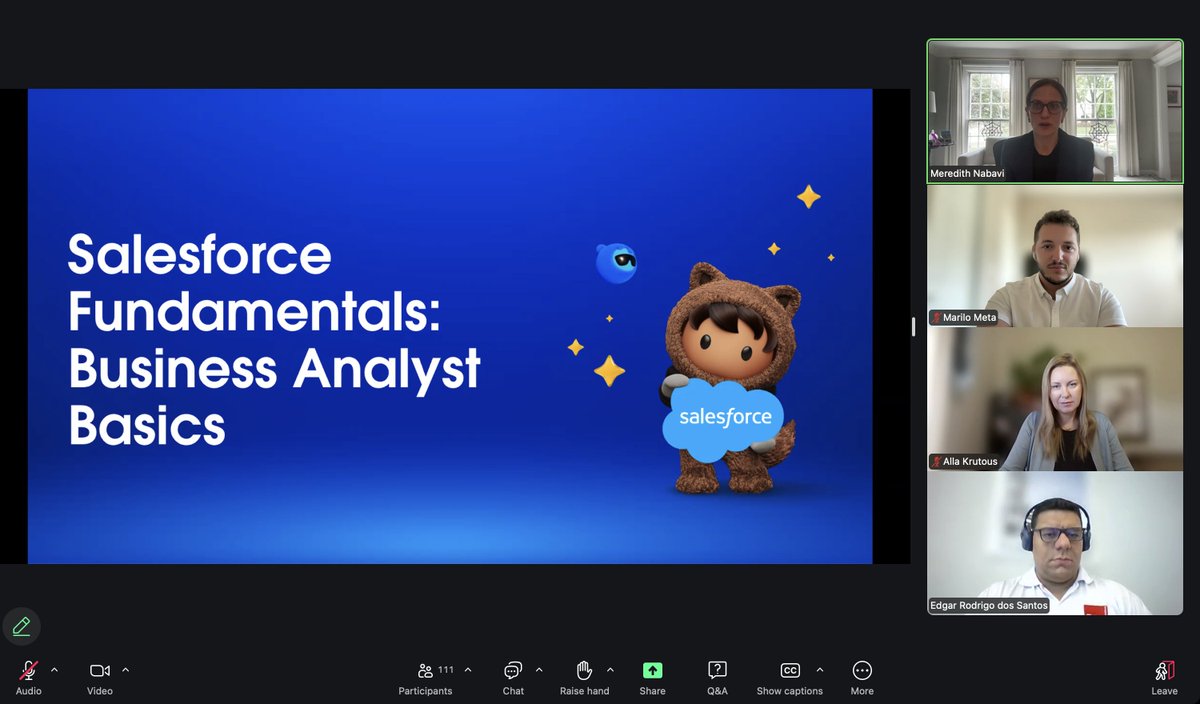1200x704 pixels.
Task: Open the Chat bubble icon
Action: (x=513, y=670)
